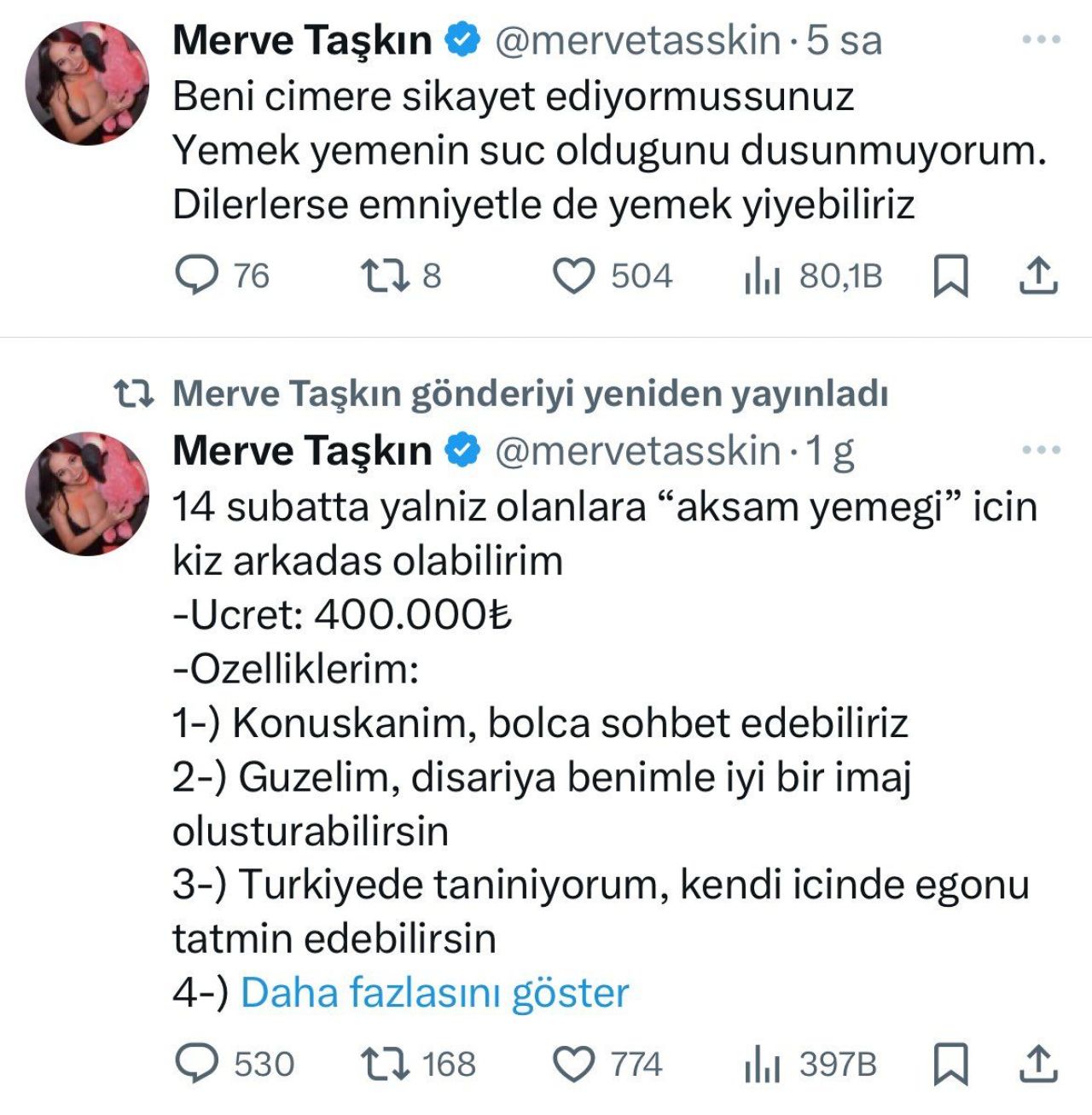Open more options for first tweet
Image resolution: width=1092 pixels, height=1115 pixels.
point(1041,40)
